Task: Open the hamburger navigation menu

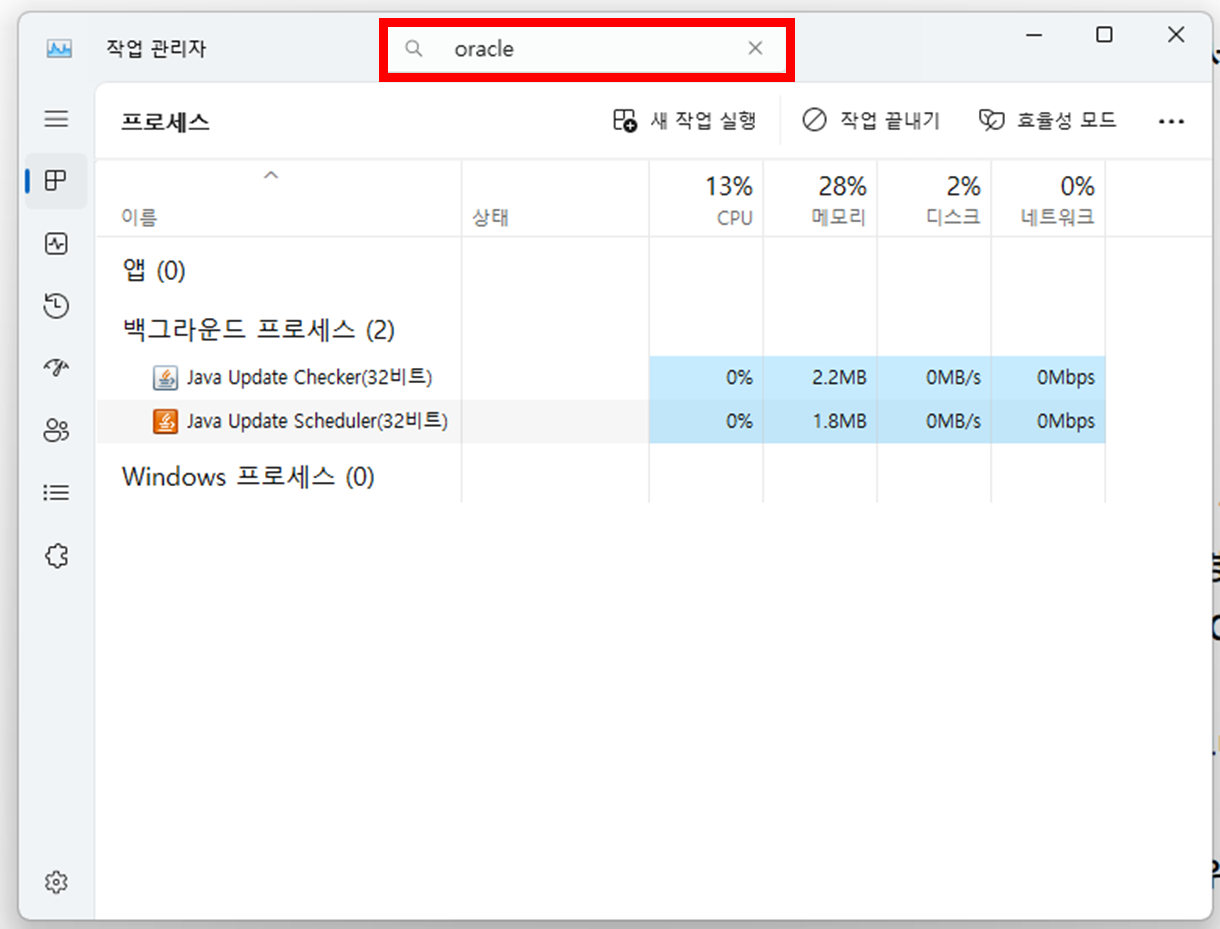Action: (x=57, y=119)
